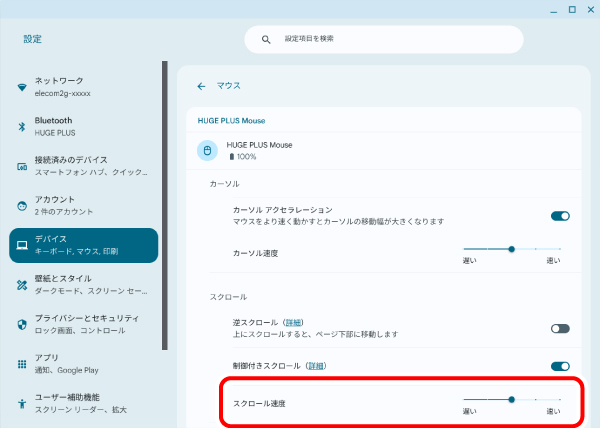Turn off the 制御付きスクロール toggle

560,366
